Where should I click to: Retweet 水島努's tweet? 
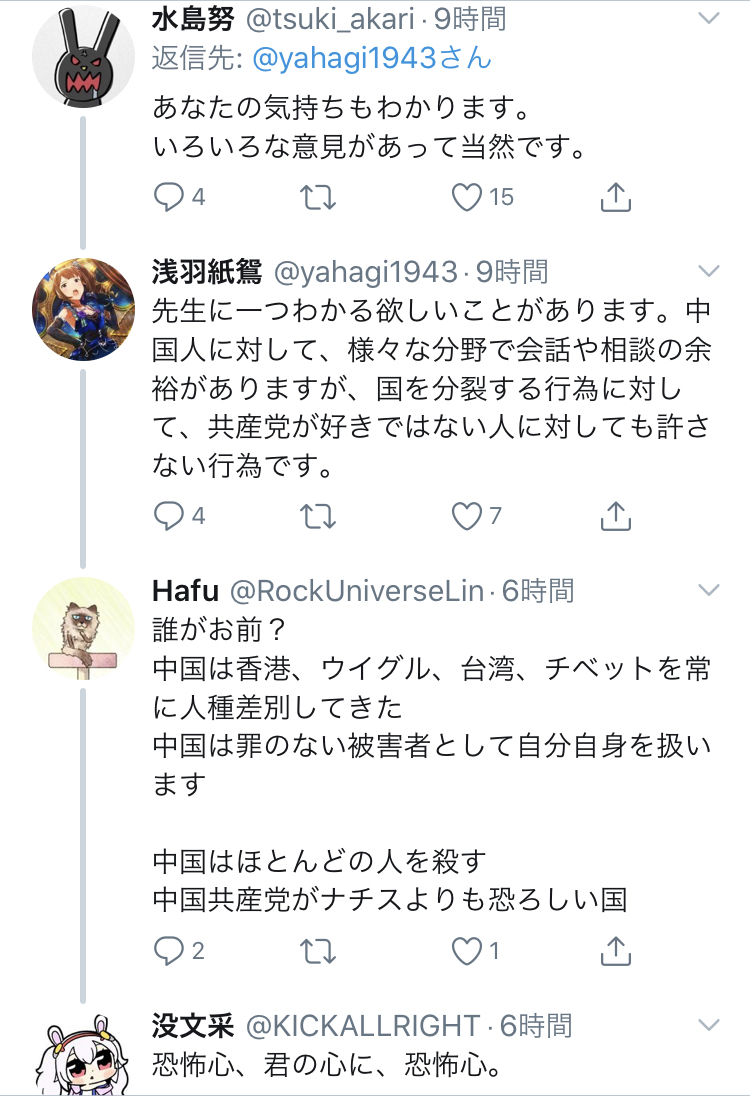coord(318,197)
